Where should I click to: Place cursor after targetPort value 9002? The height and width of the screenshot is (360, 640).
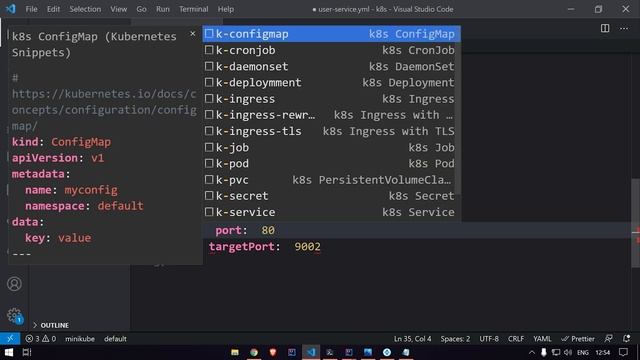tap(321, 247)
